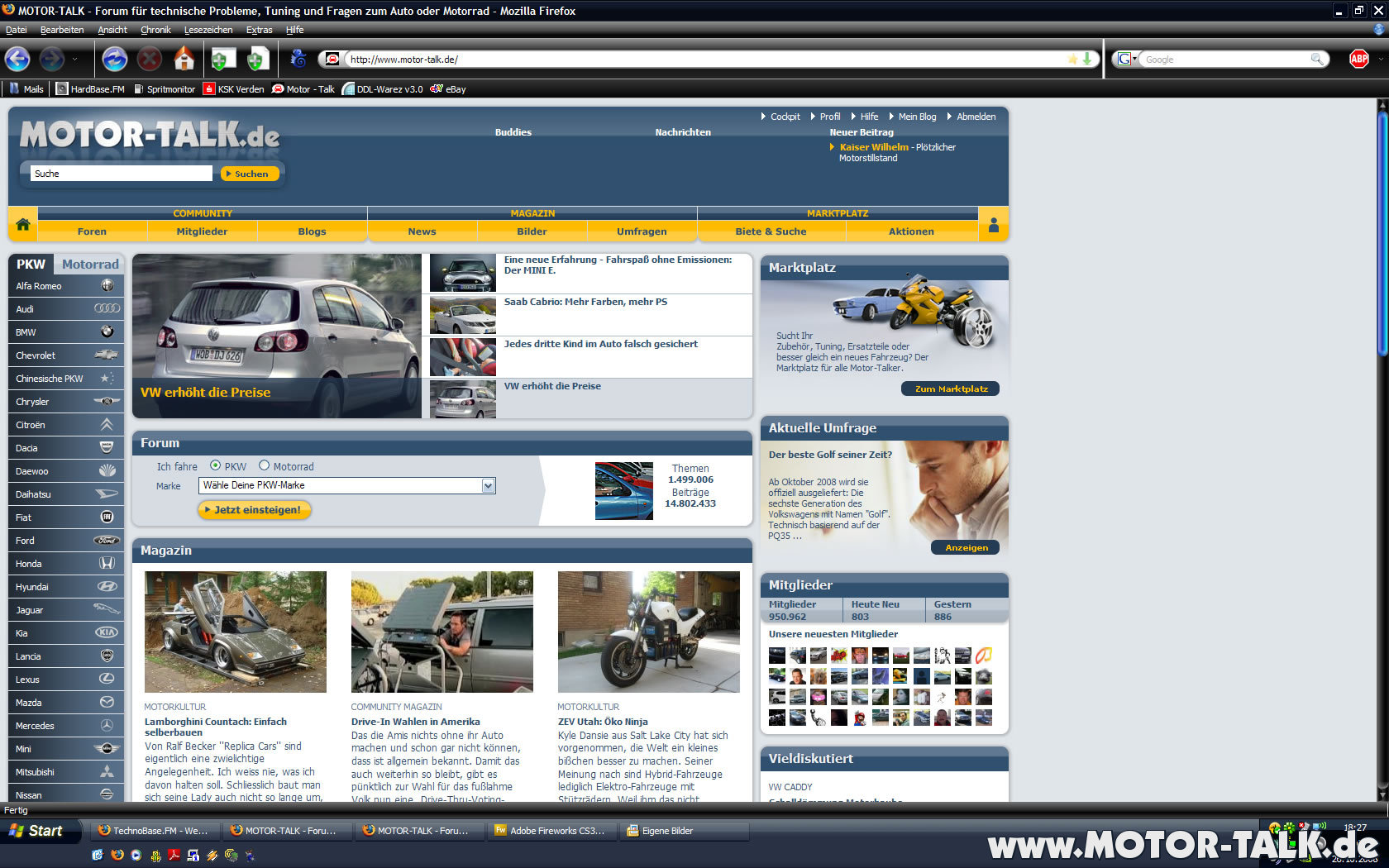Open the Umfragen navigation tab
The height and width of the screenshot is (868, 1389).
[x=642, y=231]
